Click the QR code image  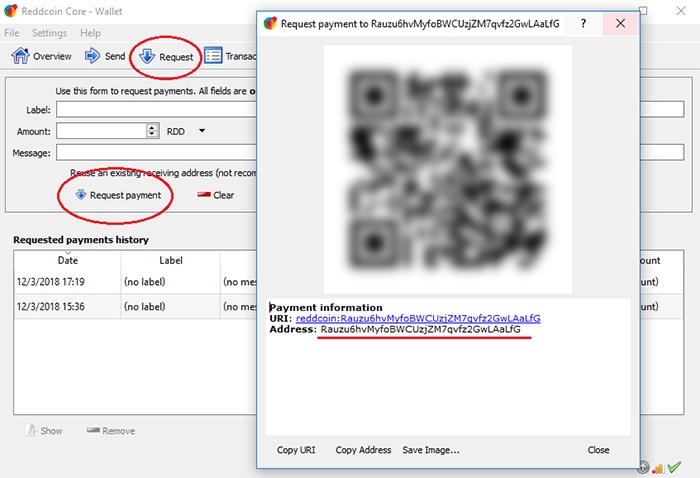[x=448, y=170]
